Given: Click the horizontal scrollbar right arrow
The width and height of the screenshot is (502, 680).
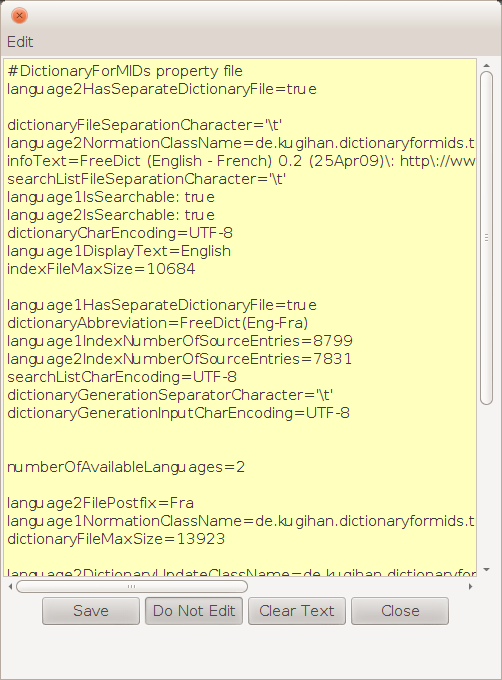Looking at the screenshot, I should [x=471, y=587].
